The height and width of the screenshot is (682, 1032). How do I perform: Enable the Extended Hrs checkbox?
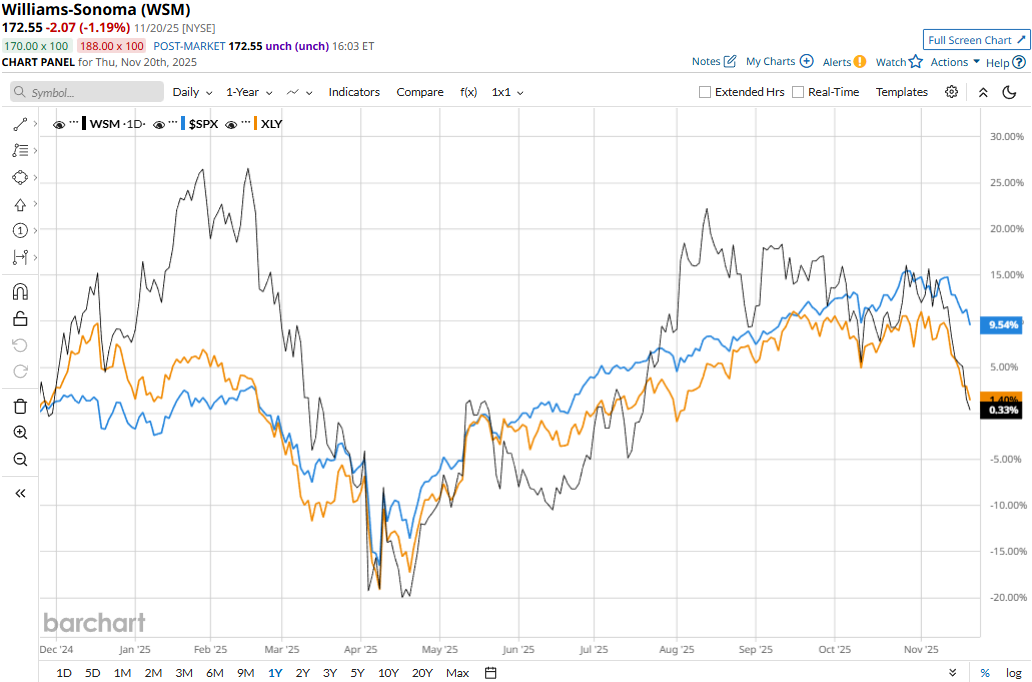pos(705,92)
